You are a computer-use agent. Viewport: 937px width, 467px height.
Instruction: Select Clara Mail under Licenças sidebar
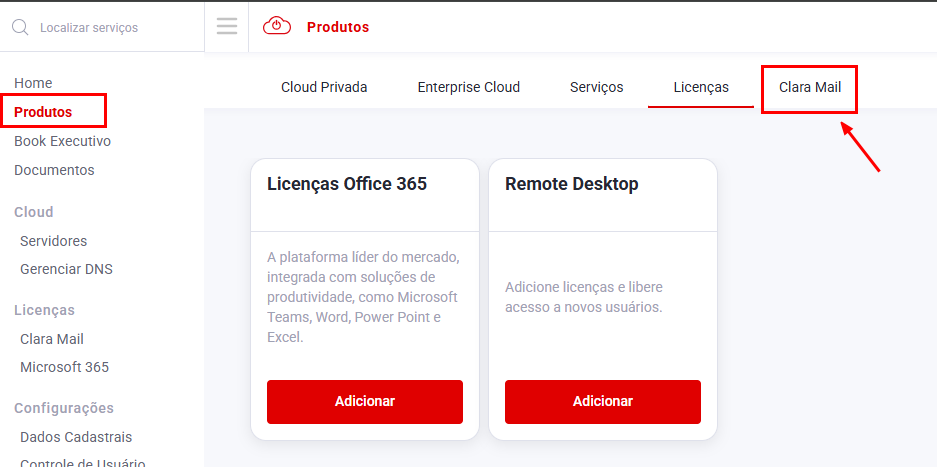(x=51, y=339)
